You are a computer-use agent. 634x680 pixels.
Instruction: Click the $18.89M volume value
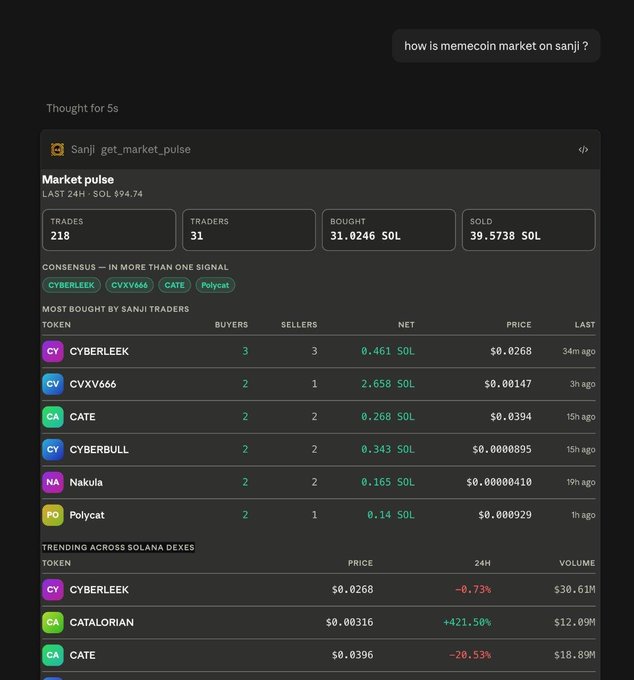coord(575,655)
